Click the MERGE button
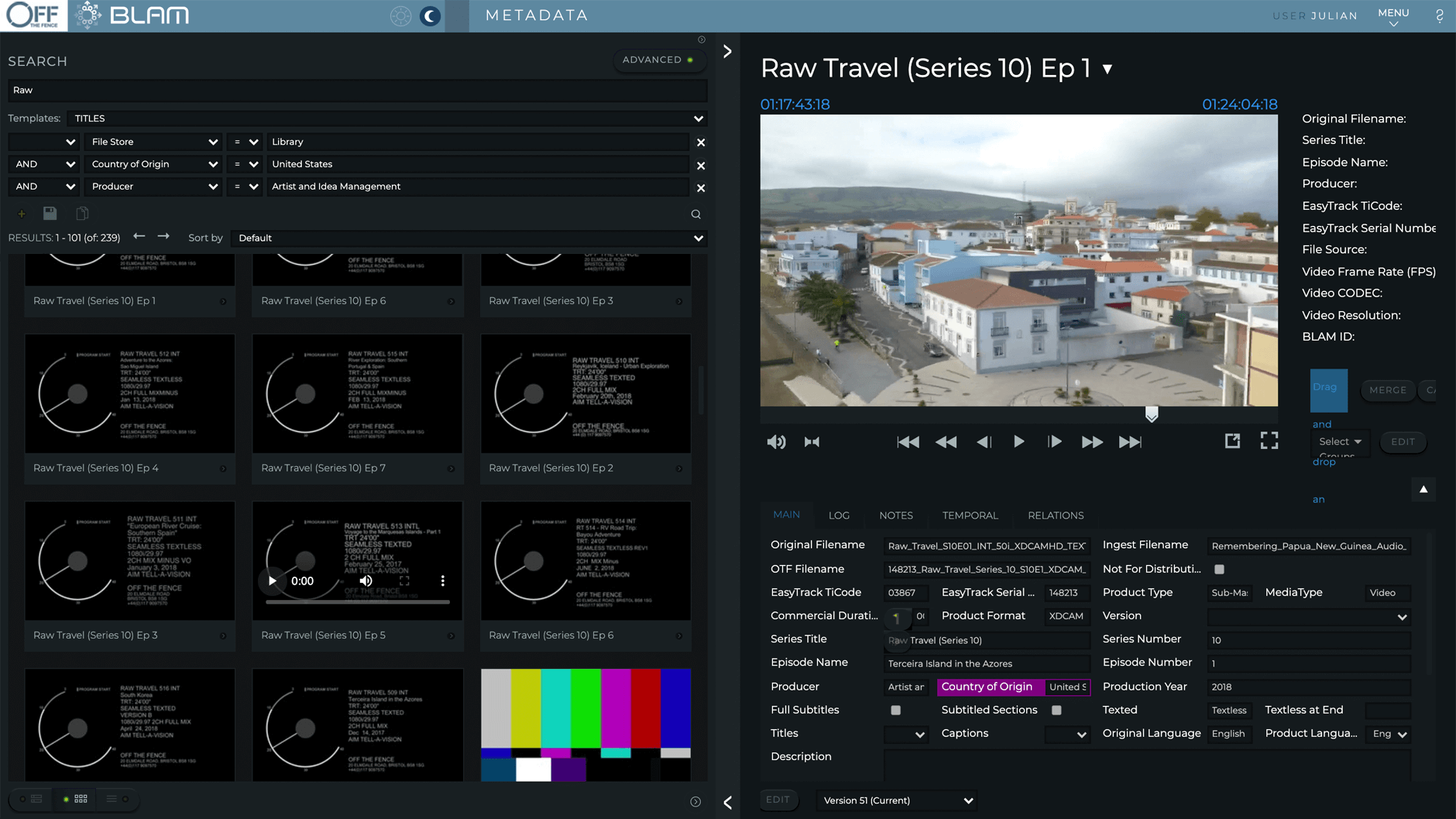The height and width of the screenshot is (819, 1456). 1388,390
